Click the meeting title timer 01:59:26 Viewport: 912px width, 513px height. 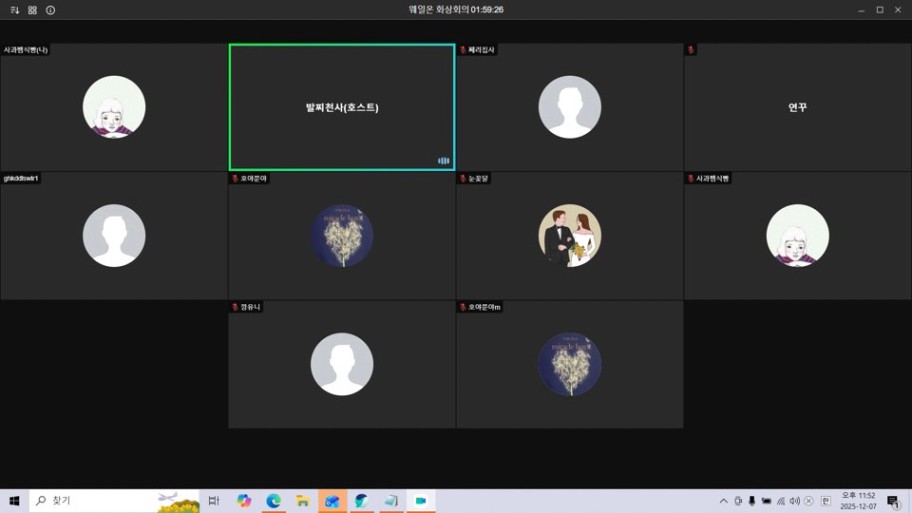pos(487,10)
